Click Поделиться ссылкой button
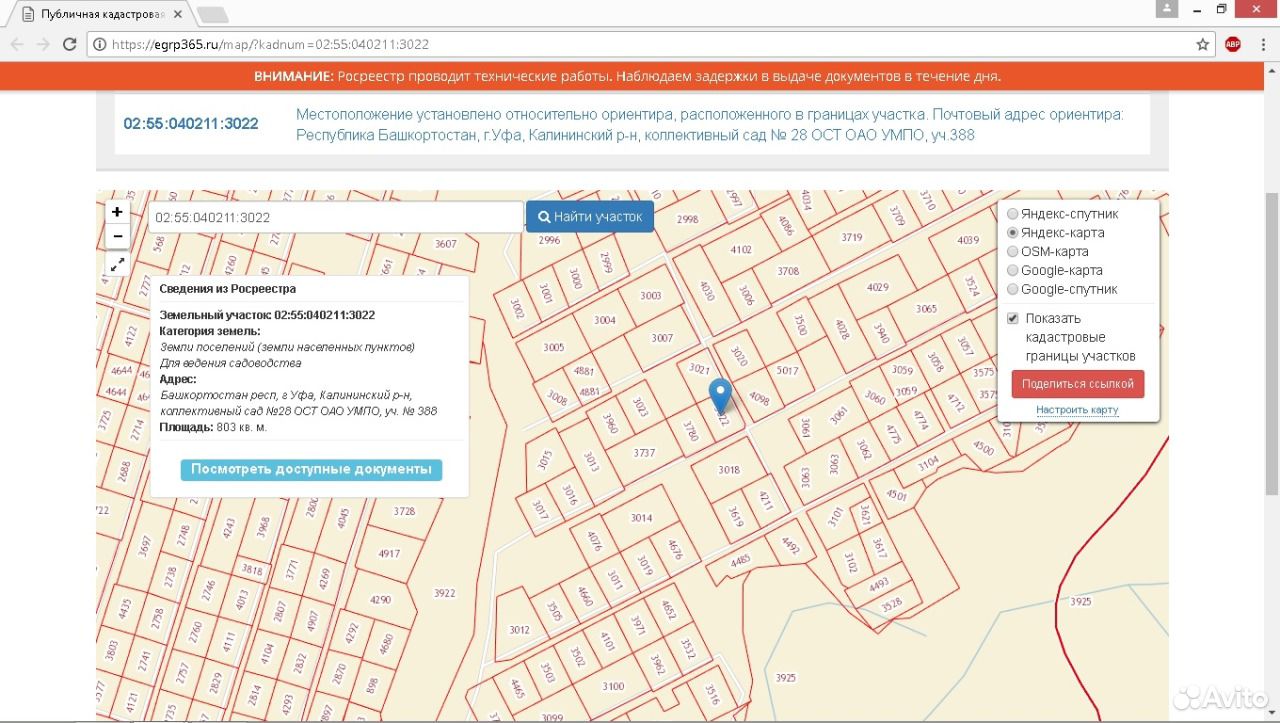Image resolution: width=1280 pixels, height=723 pixels. [x=1078, y=384]
